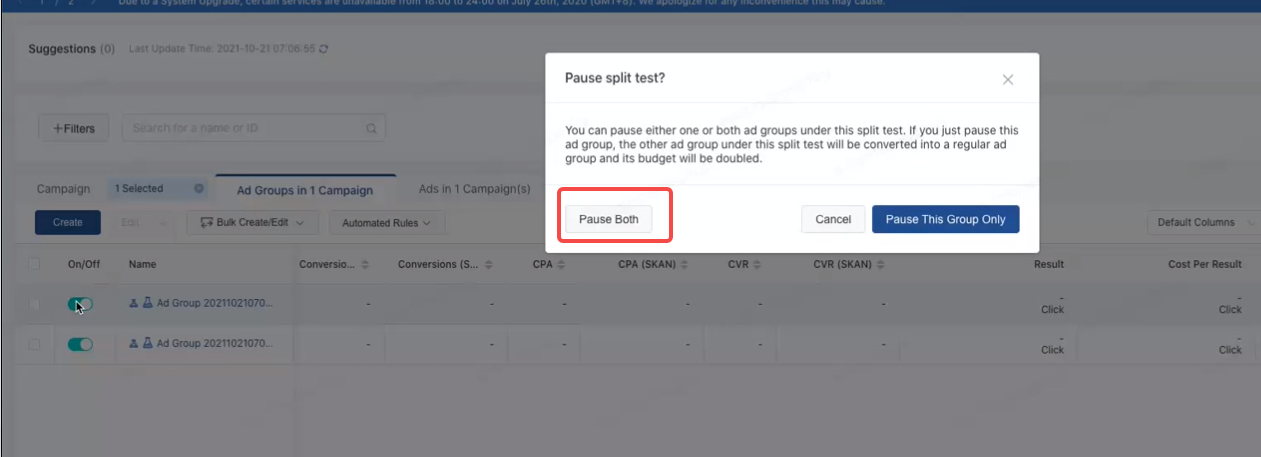Click the magnifier icon in the search box

click(x=371, y=129)
